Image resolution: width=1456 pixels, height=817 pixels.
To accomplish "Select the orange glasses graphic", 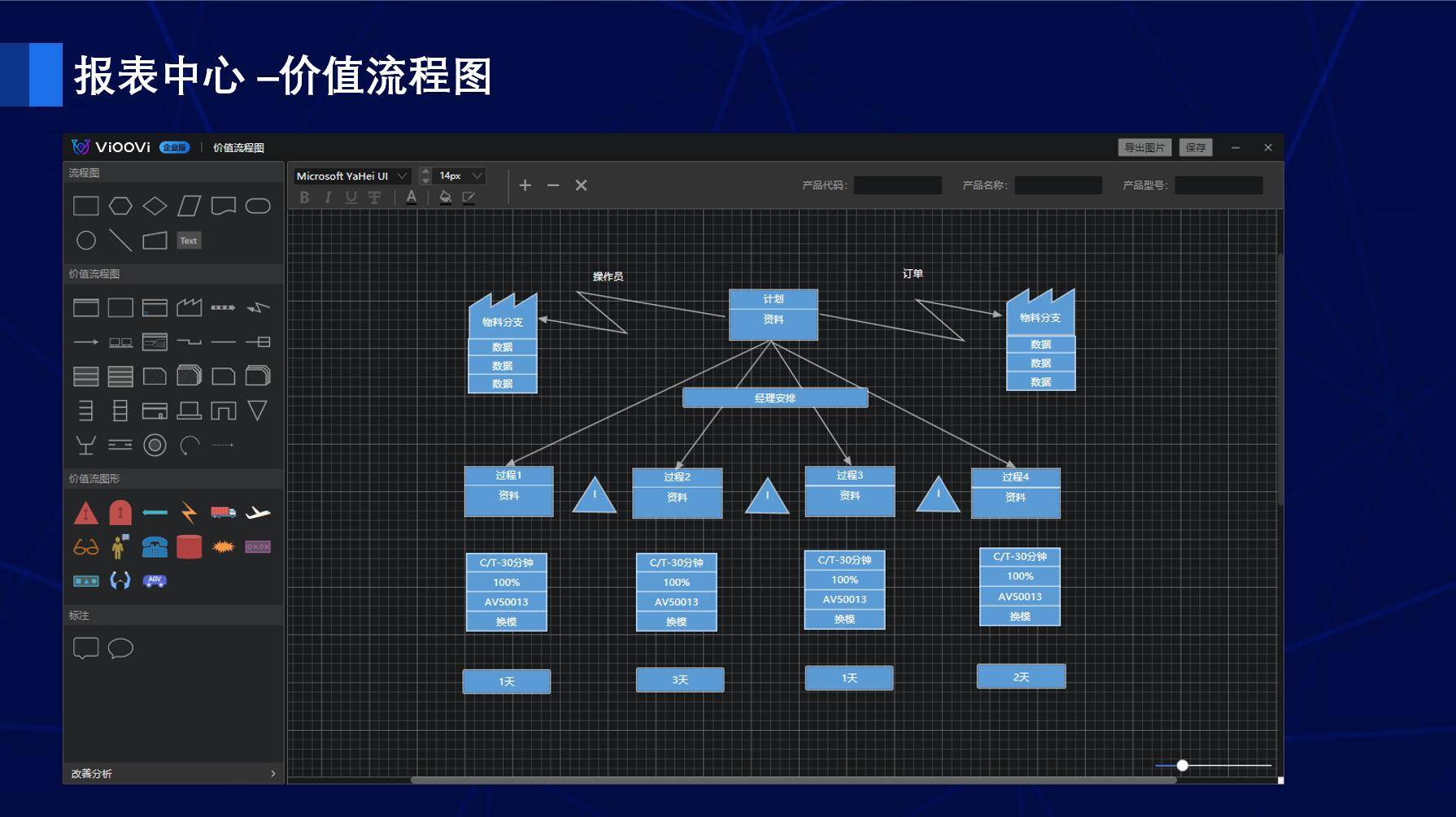I will click(85, 547).
